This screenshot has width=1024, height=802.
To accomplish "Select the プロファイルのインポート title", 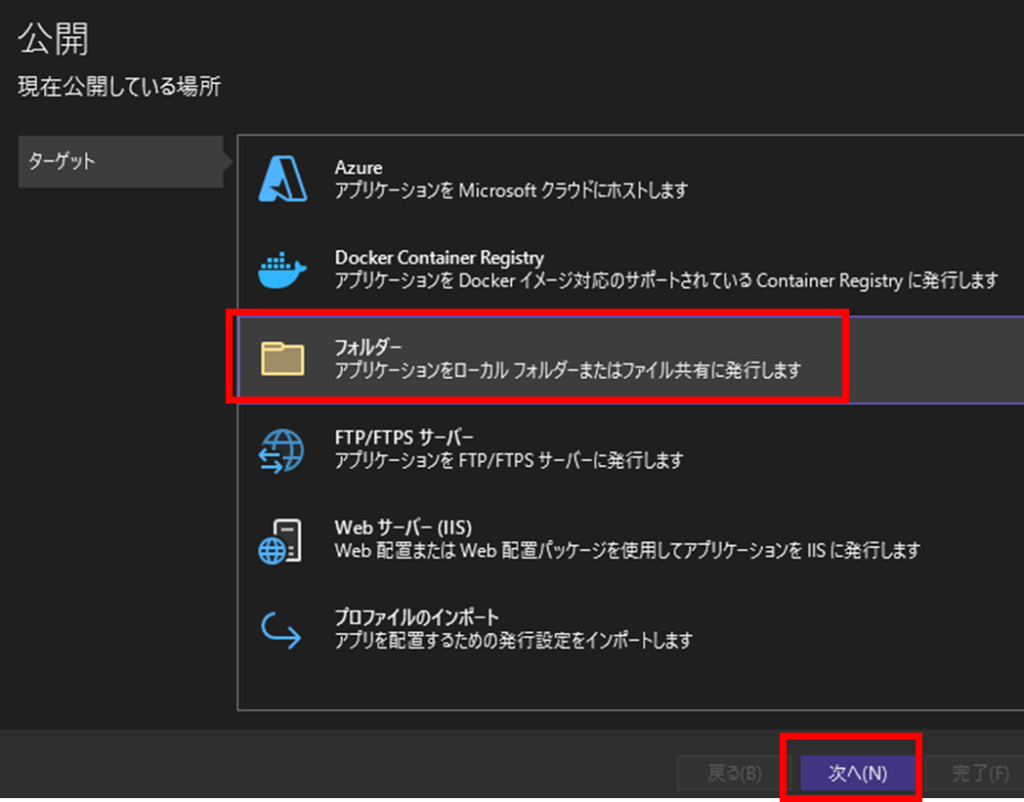I will 416,617.
